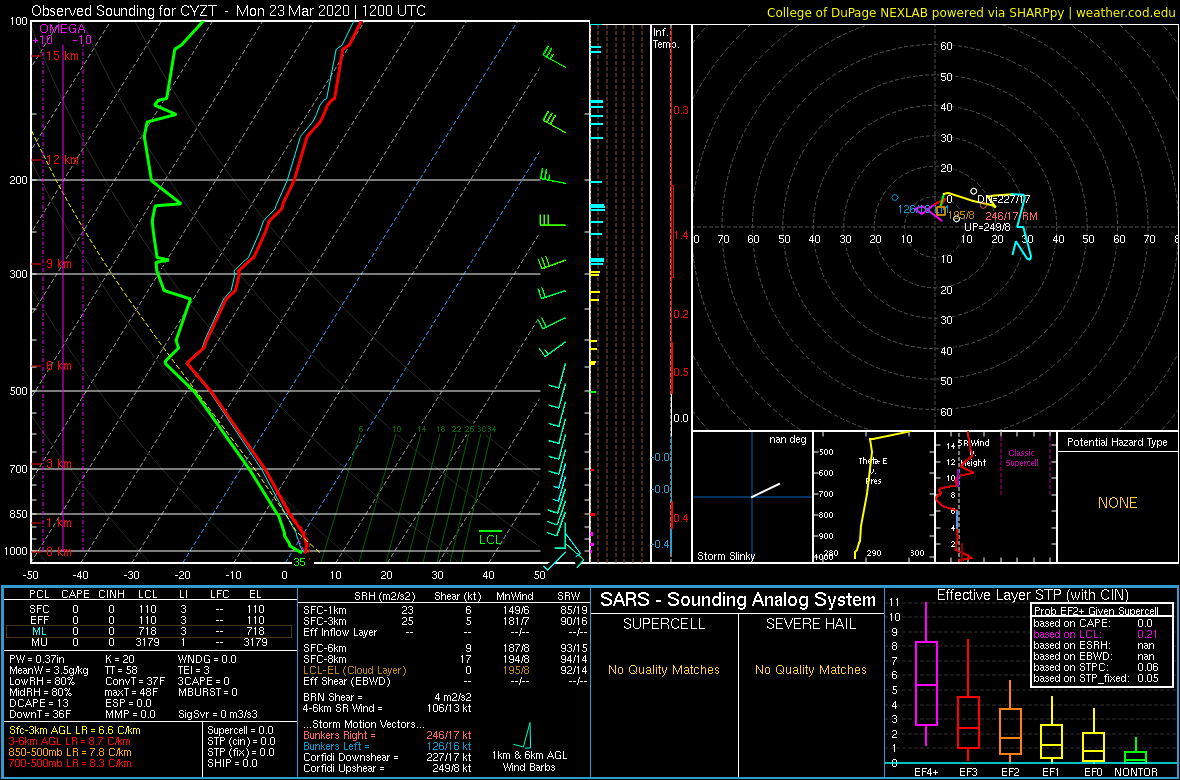The height and width of the screenshot is (780, 1180).
Task: Click the SFC-1km shear row
Action: [444, 611]
